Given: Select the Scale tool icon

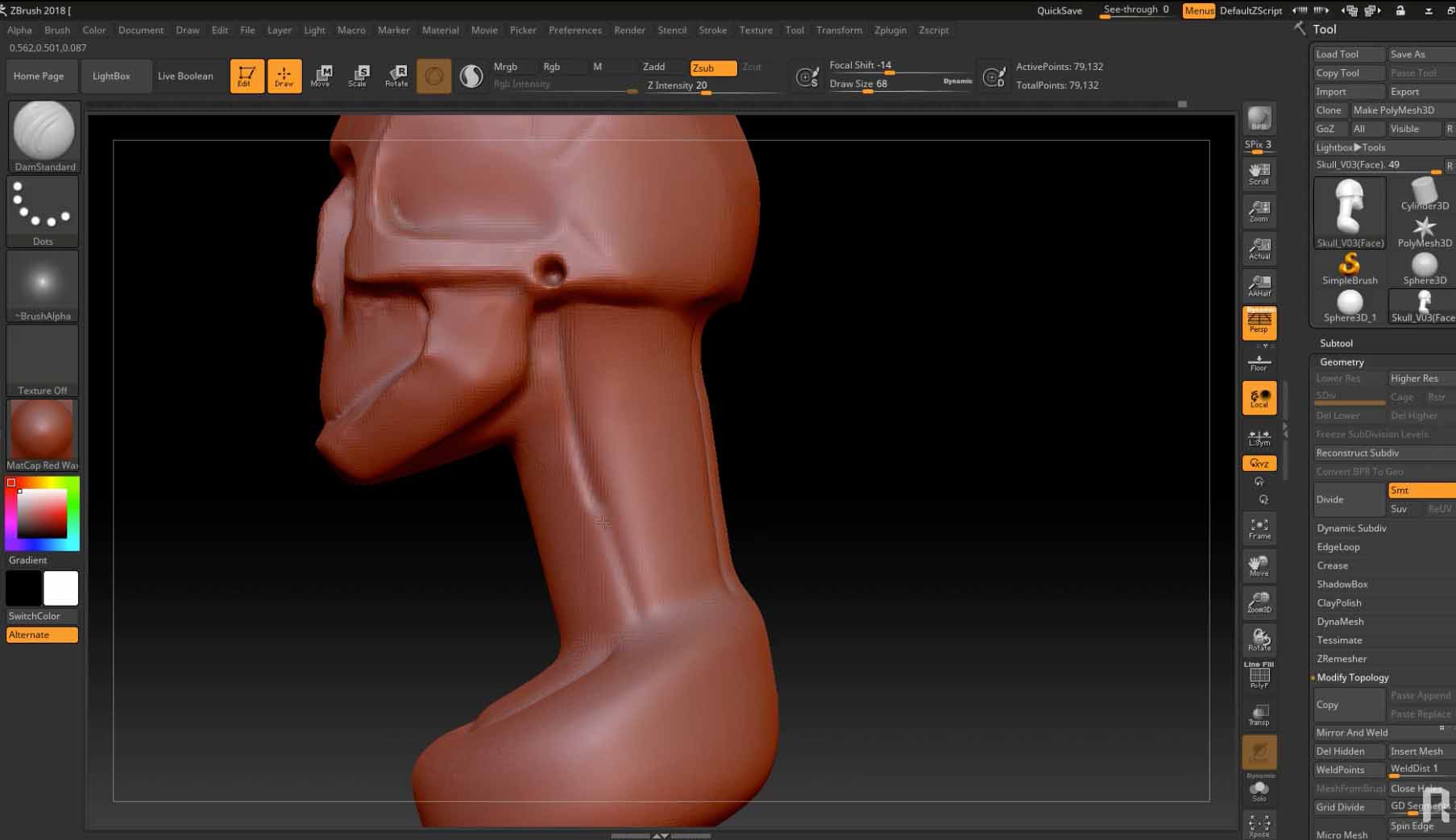Looking at the screenshot, I should 358,76.
